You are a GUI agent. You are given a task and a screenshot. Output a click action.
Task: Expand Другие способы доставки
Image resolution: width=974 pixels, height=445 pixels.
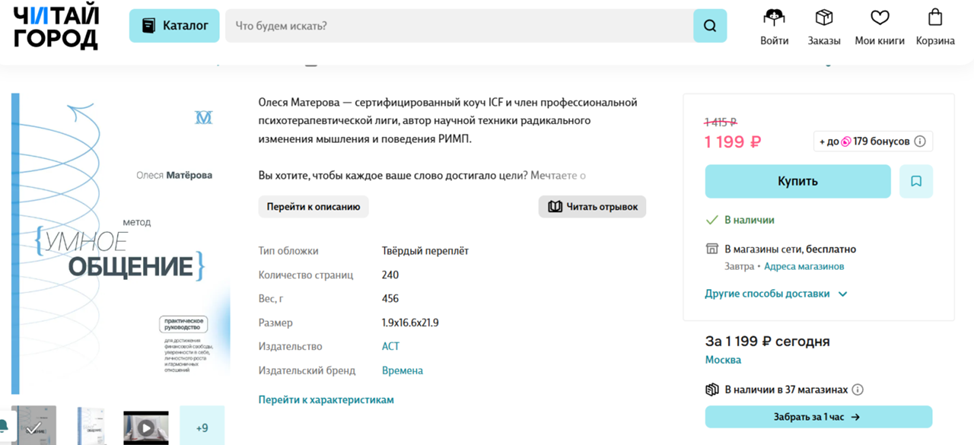tap(776, 294)
